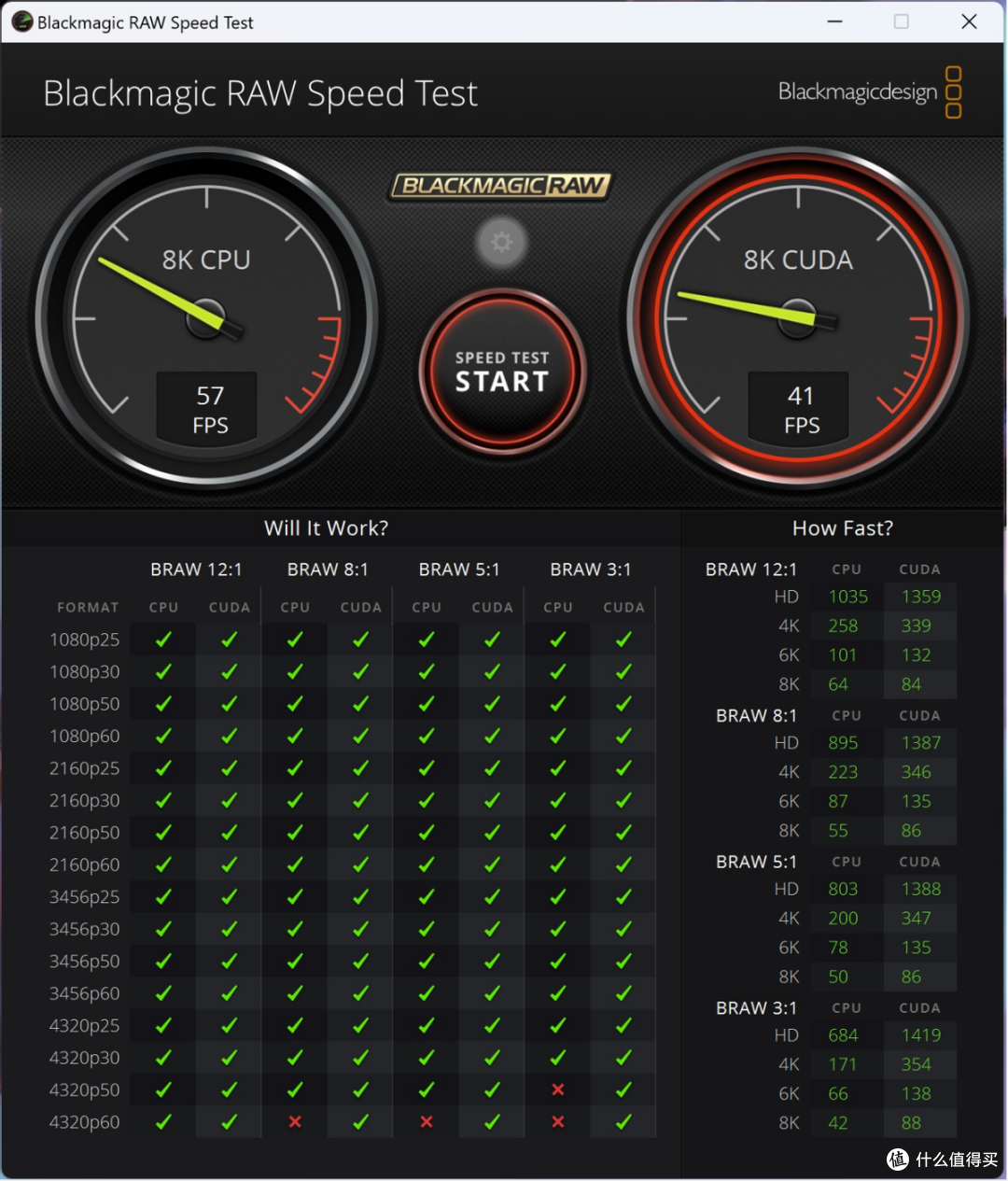Click checkmark for 1080p25 BRAW 12:1 CPU
Image resolution: width=1008 pixels, height=1181 pixels.
(x=163, y=640)
